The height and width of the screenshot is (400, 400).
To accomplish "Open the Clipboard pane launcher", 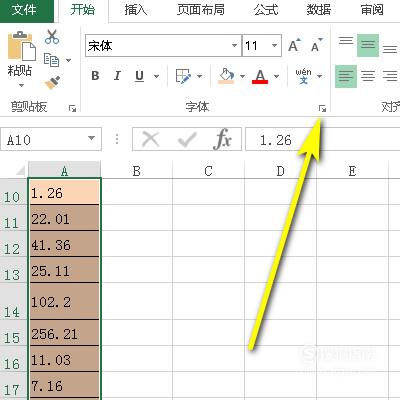I will tap(72, 108).
